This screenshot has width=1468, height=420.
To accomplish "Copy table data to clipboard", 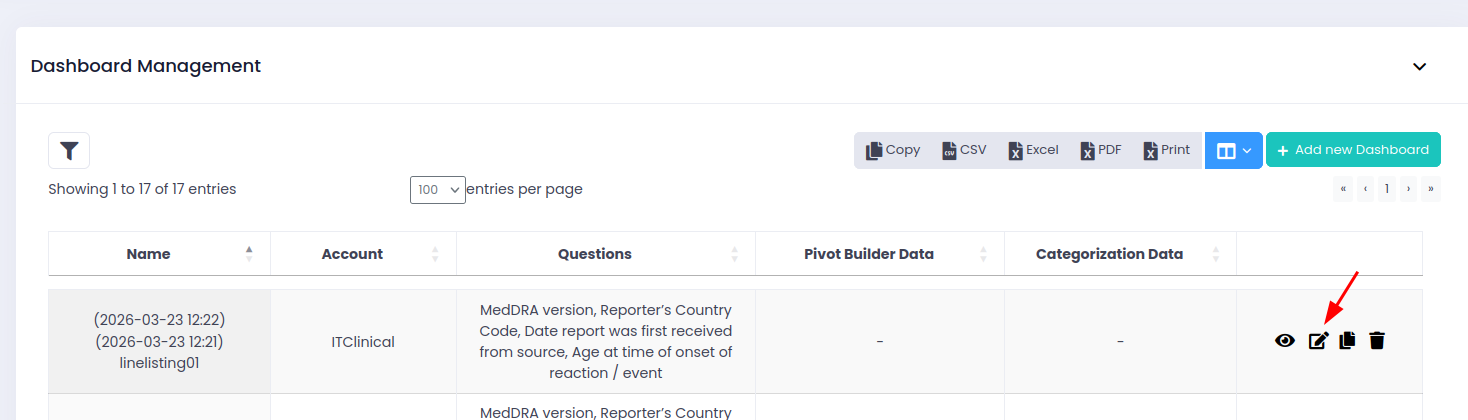I will [893, 150].
